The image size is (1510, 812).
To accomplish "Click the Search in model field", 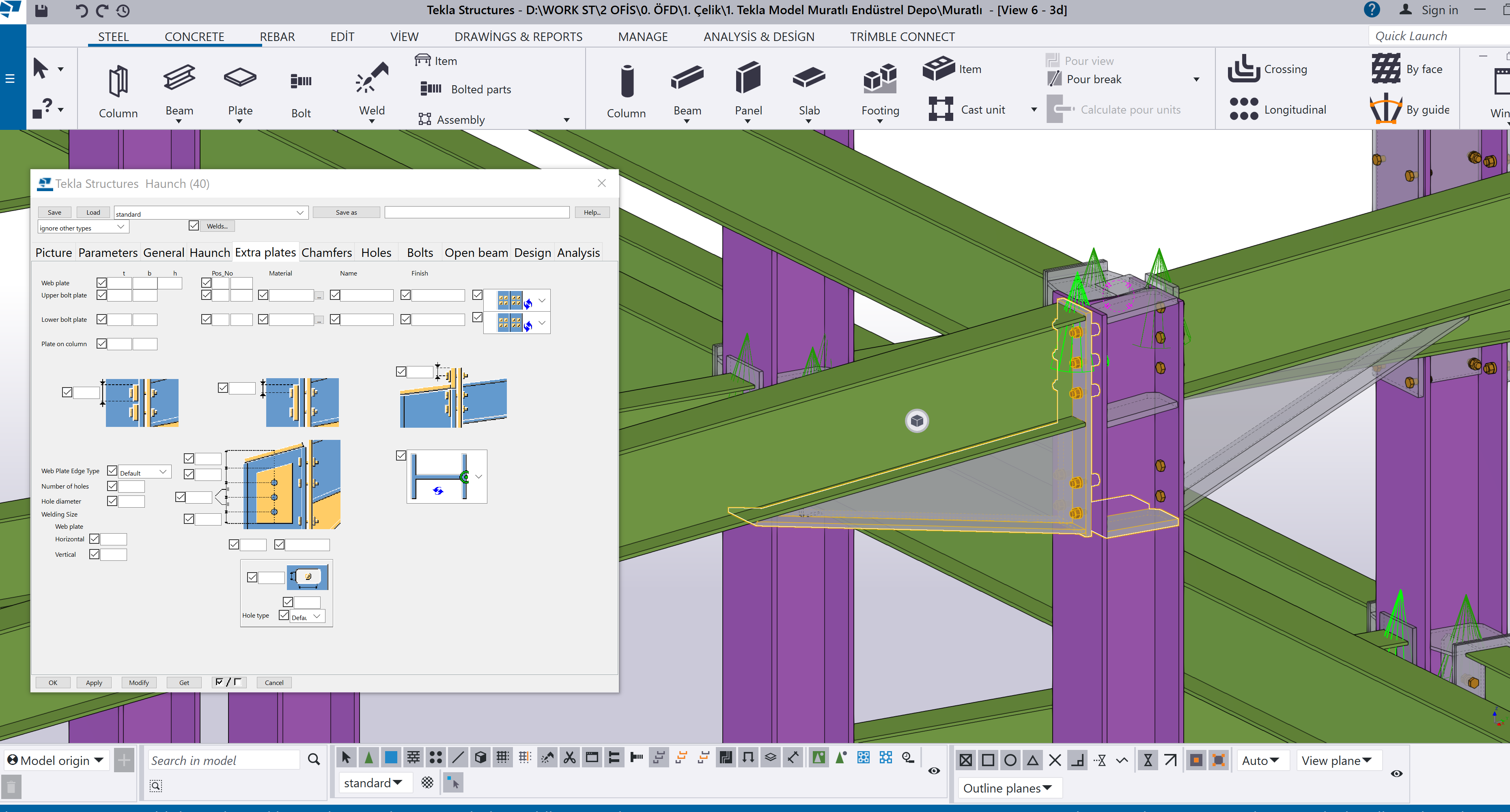I will pos(223,760).
